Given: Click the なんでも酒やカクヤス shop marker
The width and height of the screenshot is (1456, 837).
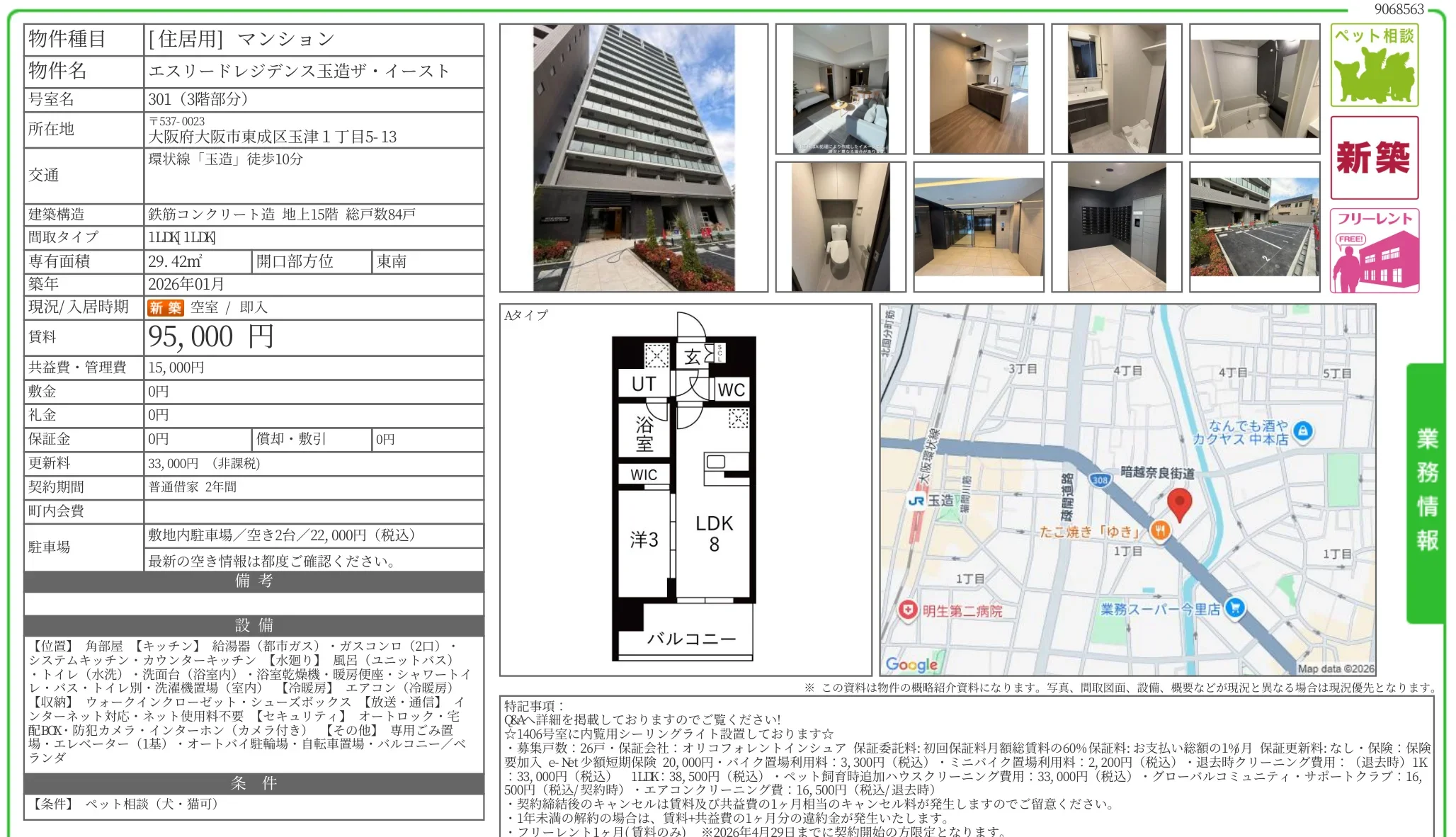Looking at the screenshot, I should pos(1303,430).
